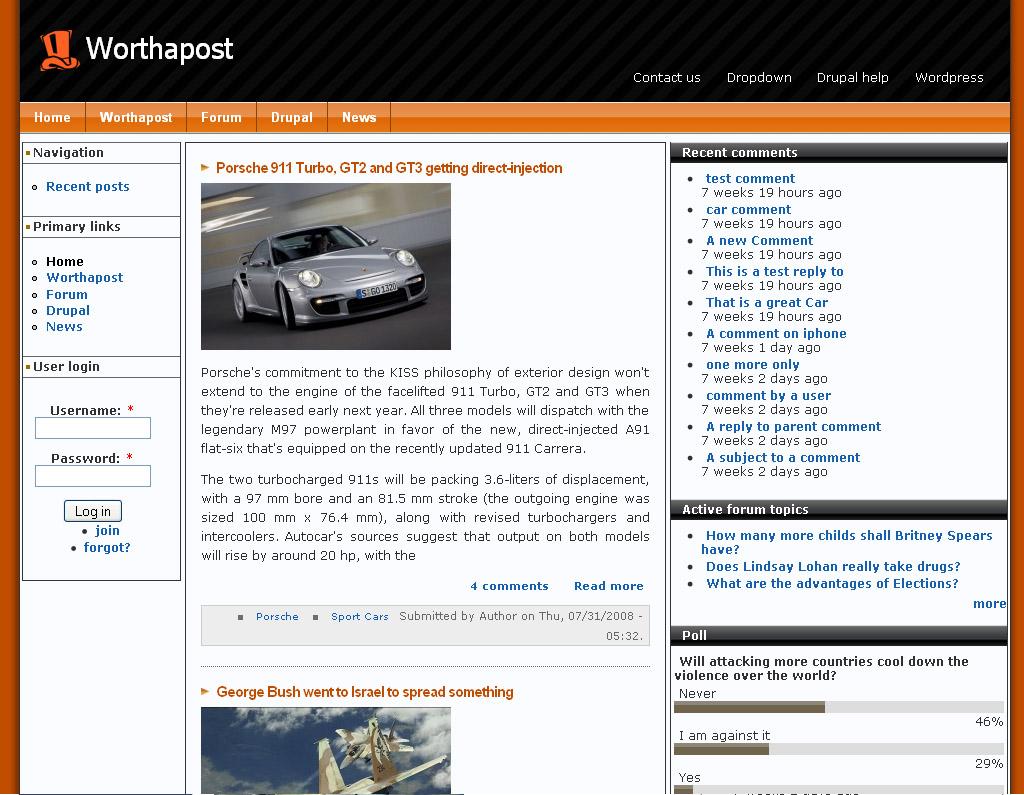Click the forgot? password link
Viewport: 1024px width, 795px height.
pos(106,547)
